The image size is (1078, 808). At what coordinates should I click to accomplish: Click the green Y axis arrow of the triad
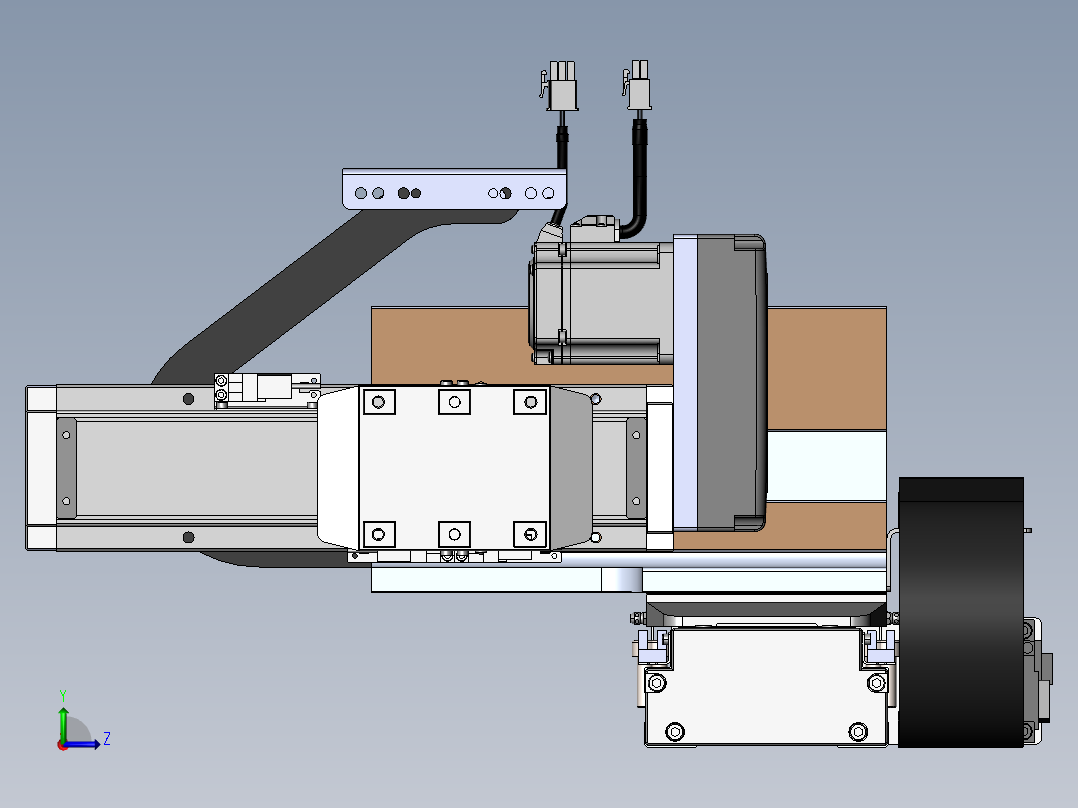63,723
